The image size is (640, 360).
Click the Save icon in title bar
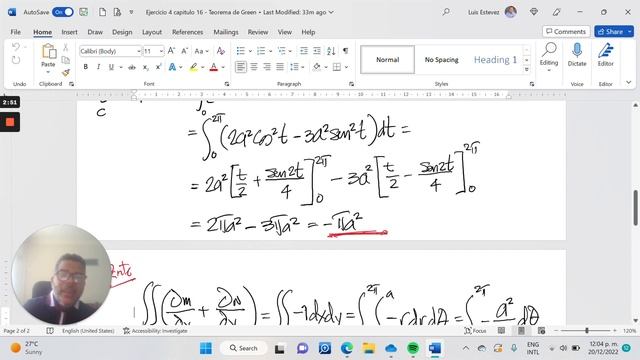click(x=84, y=12)
